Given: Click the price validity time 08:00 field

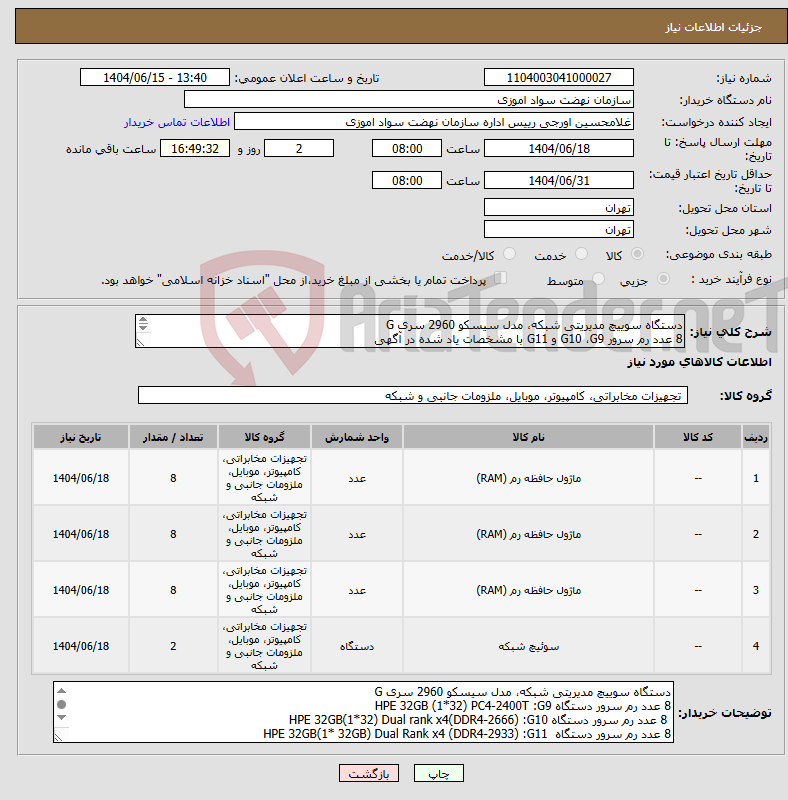Looking at the screenshot, I should 407,181.
